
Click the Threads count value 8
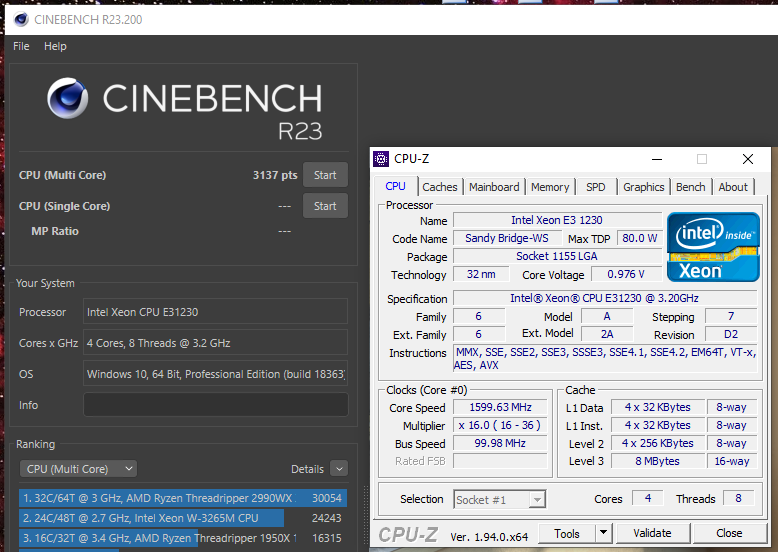(x=738, y=498)
